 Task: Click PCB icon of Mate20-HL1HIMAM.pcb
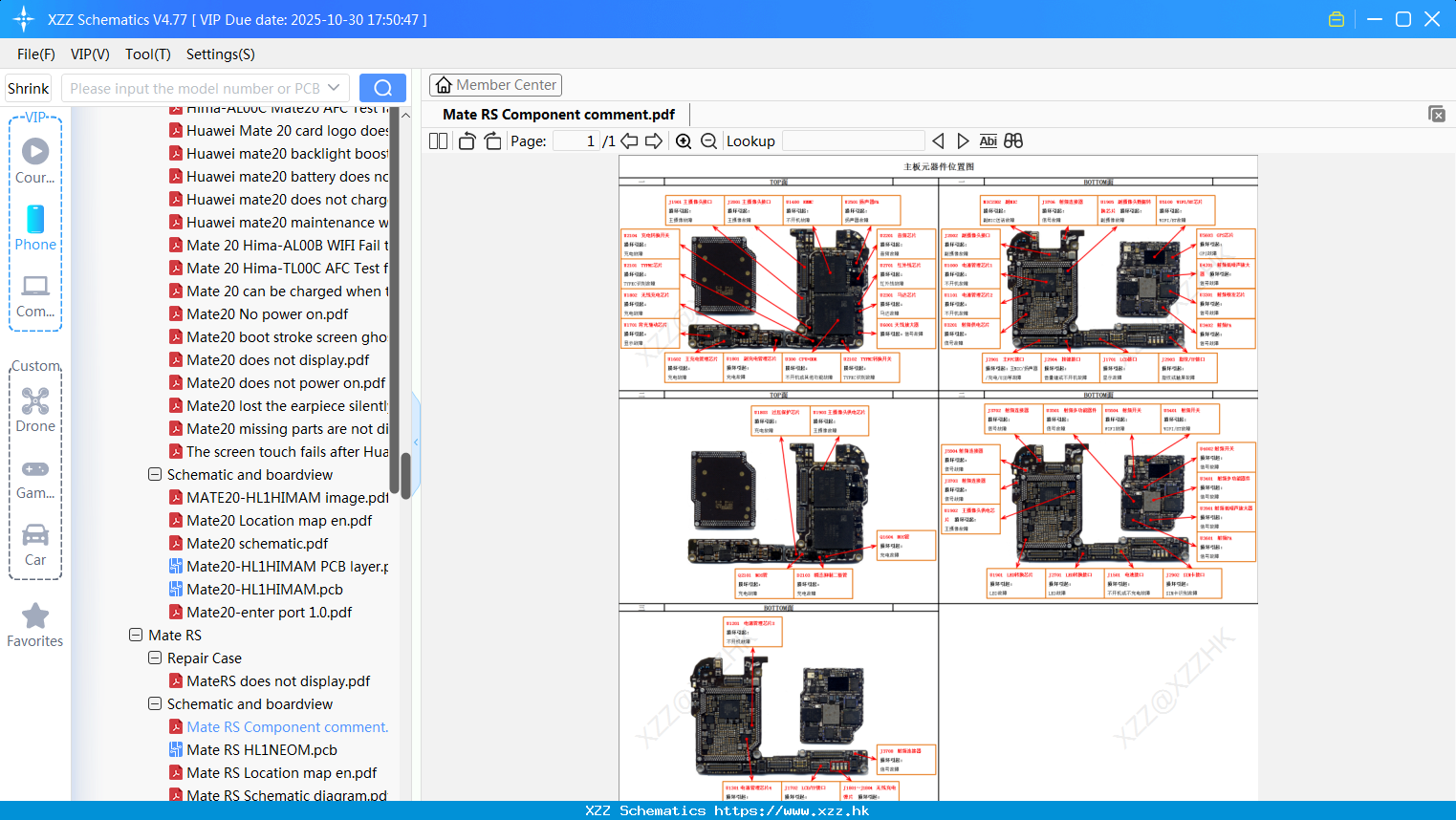click(x=176, y=589)
